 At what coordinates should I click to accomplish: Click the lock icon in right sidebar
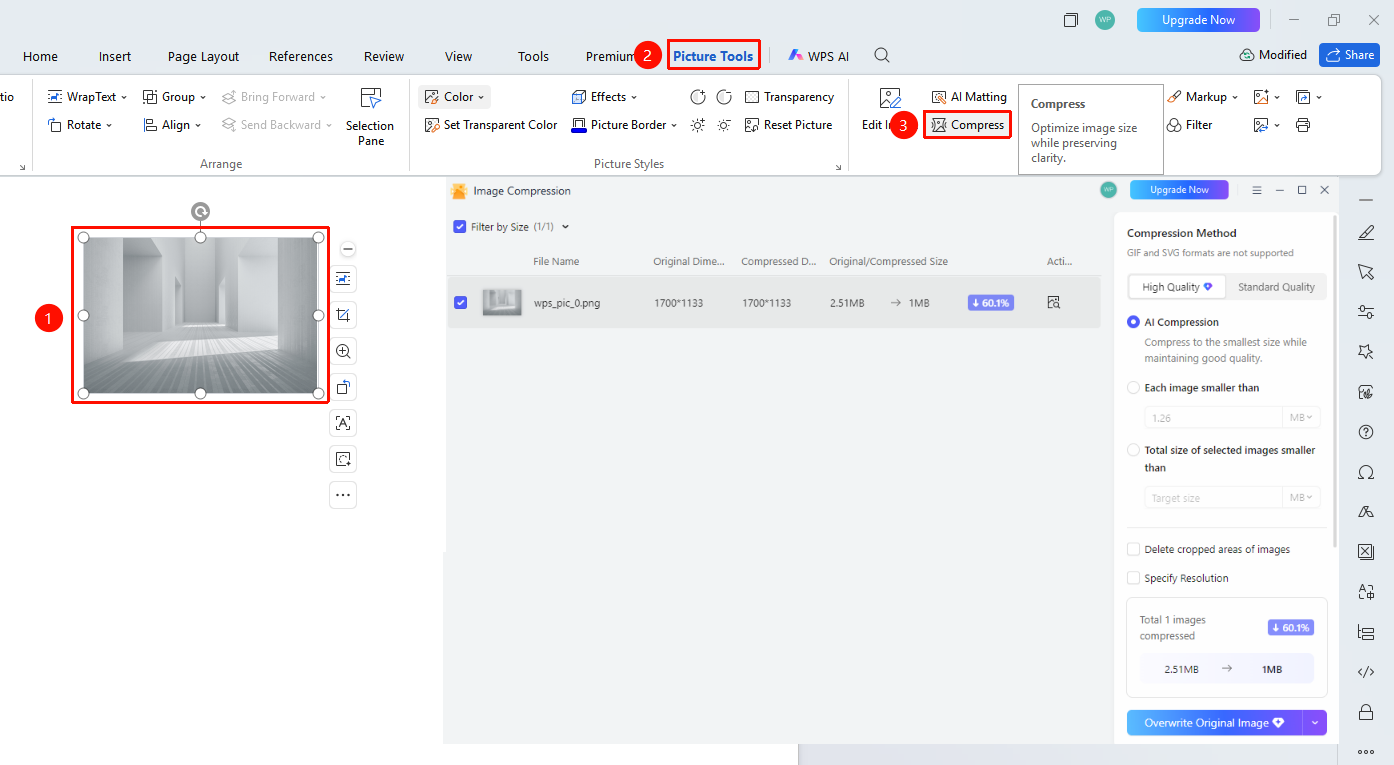click(1366, 712)
